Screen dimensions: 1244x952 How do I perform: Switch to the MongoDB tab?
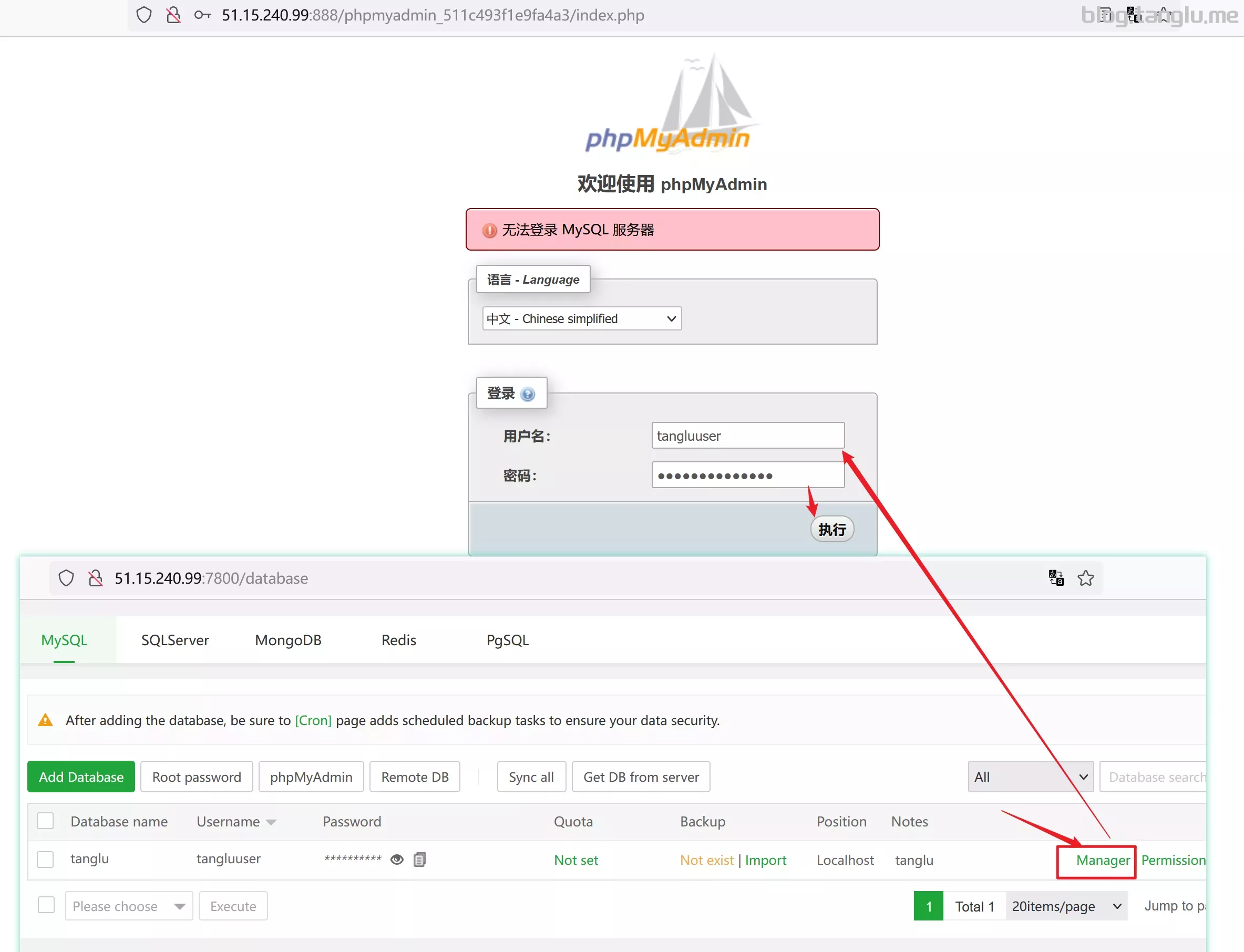click(x=288, y=640)
